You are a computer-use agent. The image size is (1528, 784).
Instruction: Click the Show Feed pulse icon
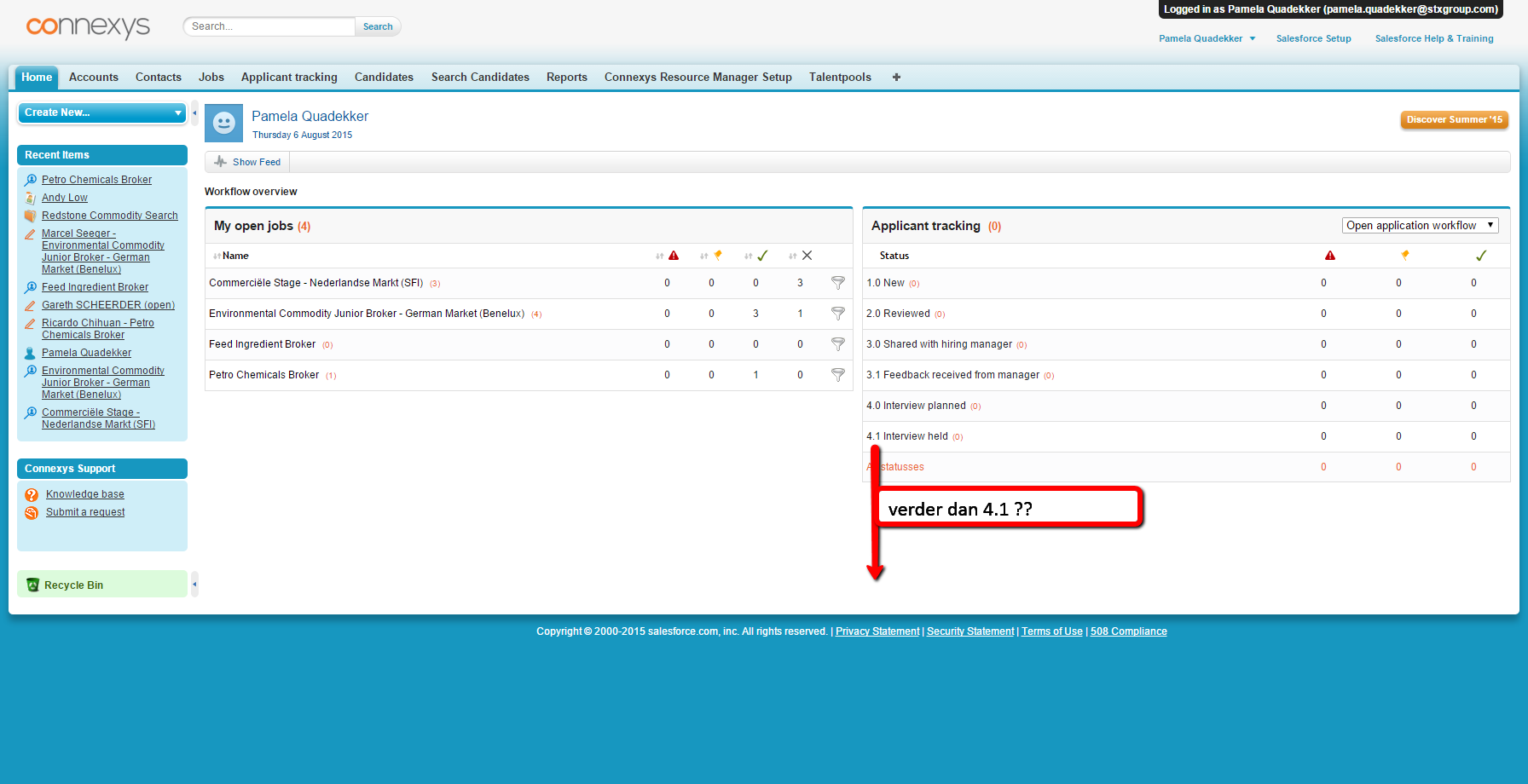pyautogui.click(x=221, y=162)
